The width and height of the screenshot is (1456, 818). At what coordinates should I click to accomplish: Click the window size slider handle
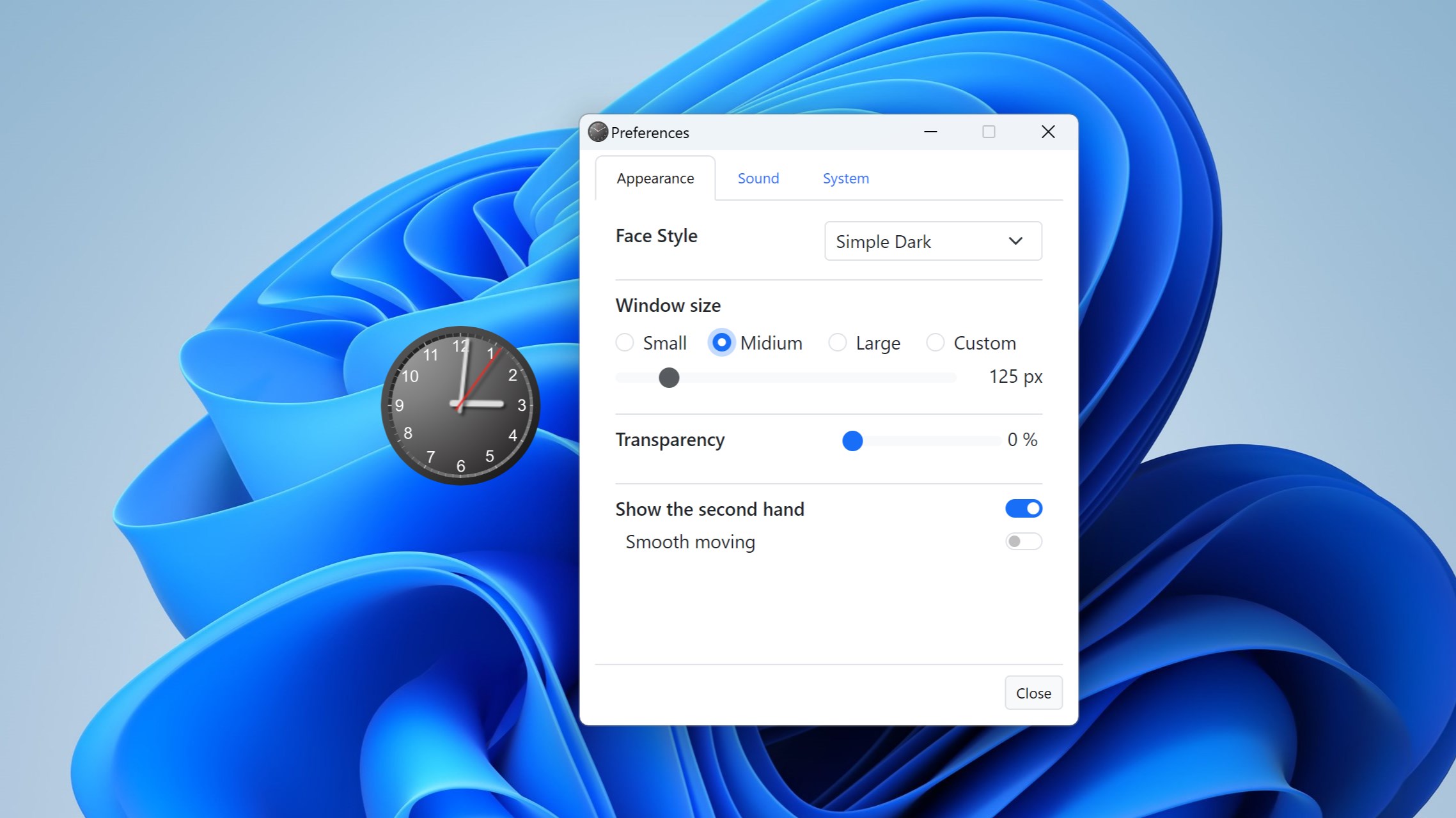click(x=669, y=378)
